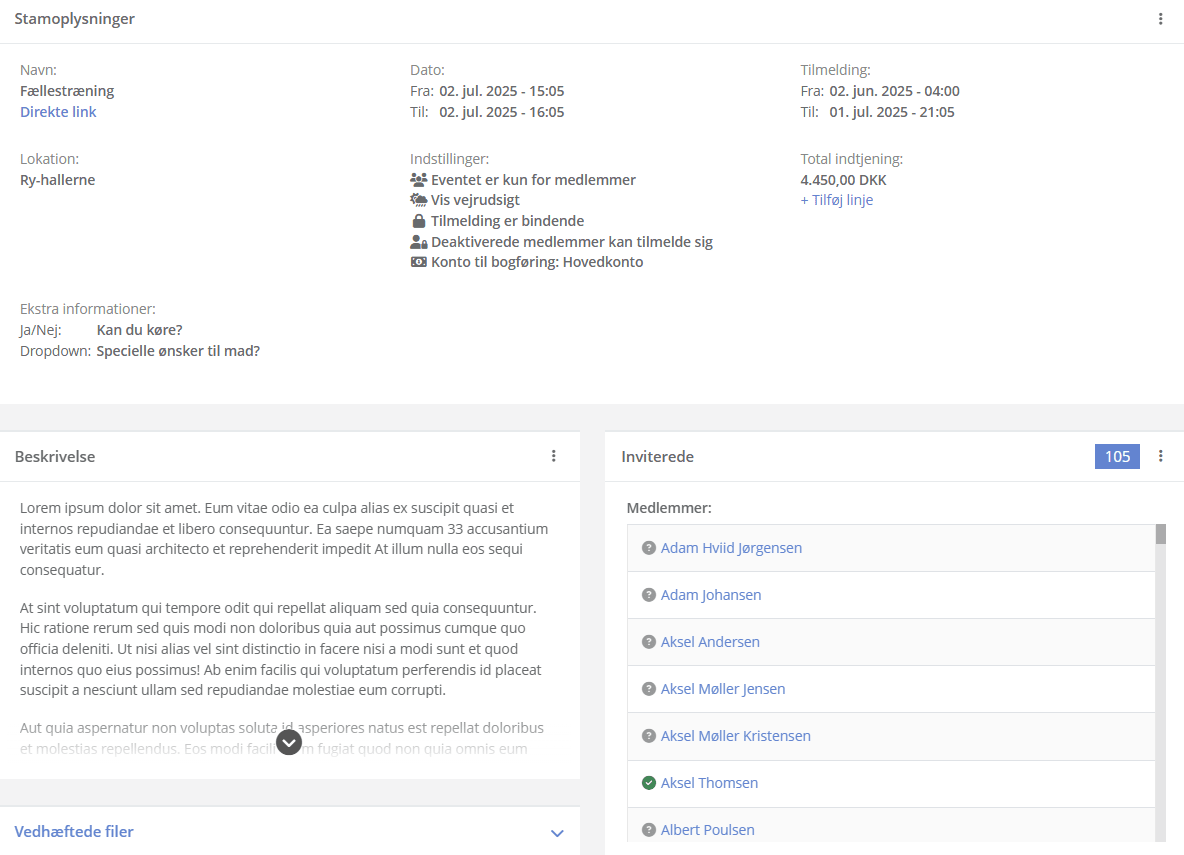The image size is (1184, 855).
Task: Click the padlock icon beside Tilmelding er bindende
Action: tap(418, 221)
